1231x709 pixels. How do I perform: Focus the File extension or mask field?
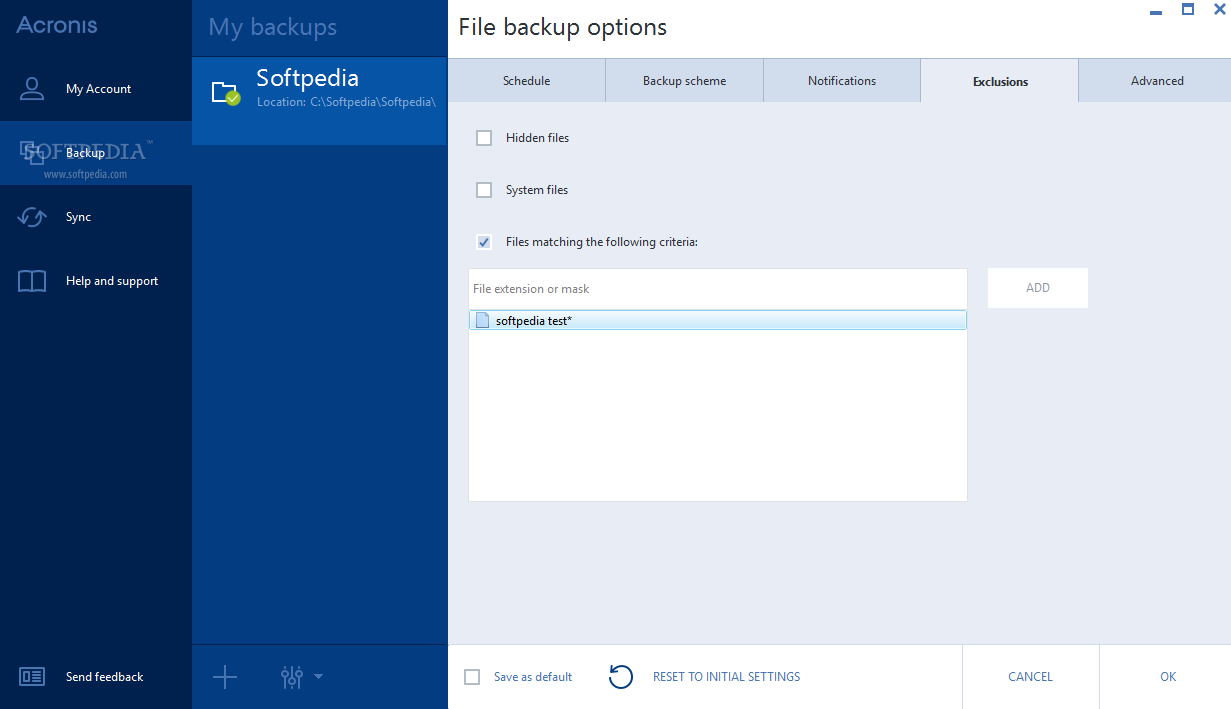point(717,289)
